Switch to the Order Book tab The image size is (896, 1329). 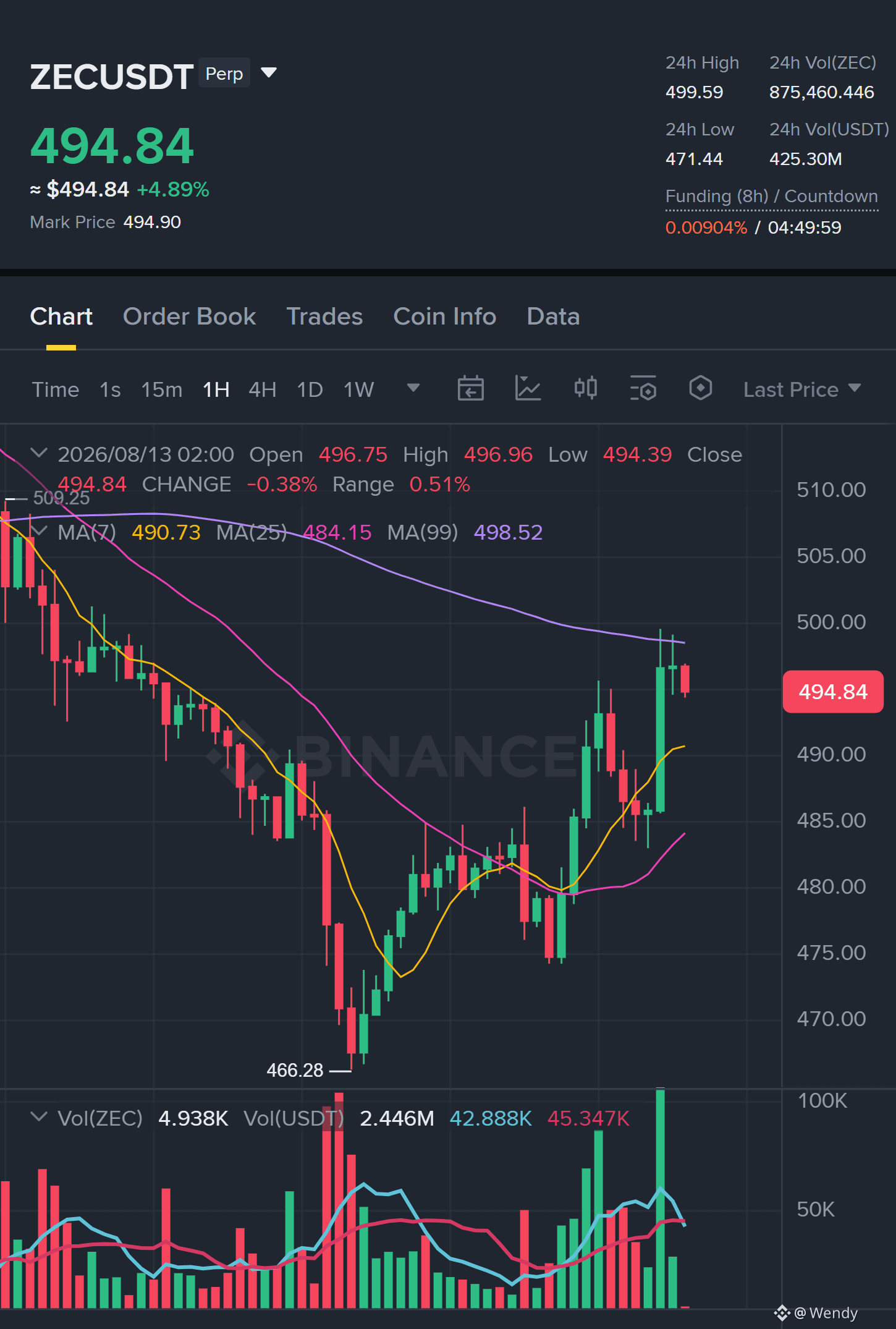point(189,316)
